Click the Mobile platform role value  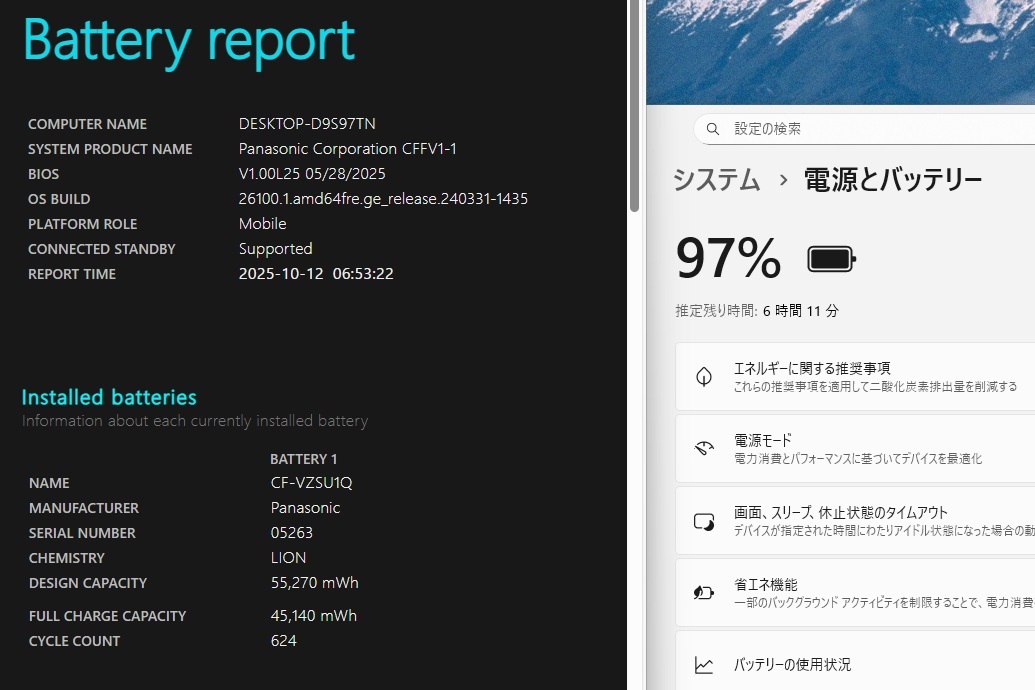pyautogui.click(x=262, y=224)
